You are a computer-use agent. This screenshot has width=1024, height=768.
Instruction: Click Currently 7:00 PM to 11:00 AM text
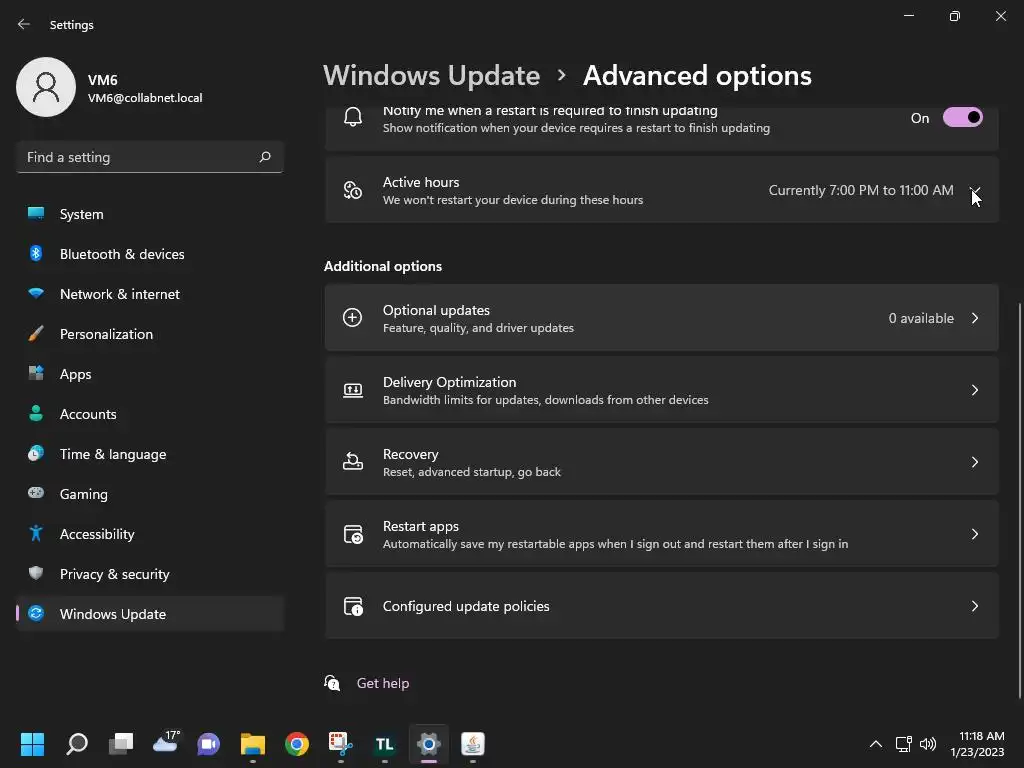click(861, 190)
